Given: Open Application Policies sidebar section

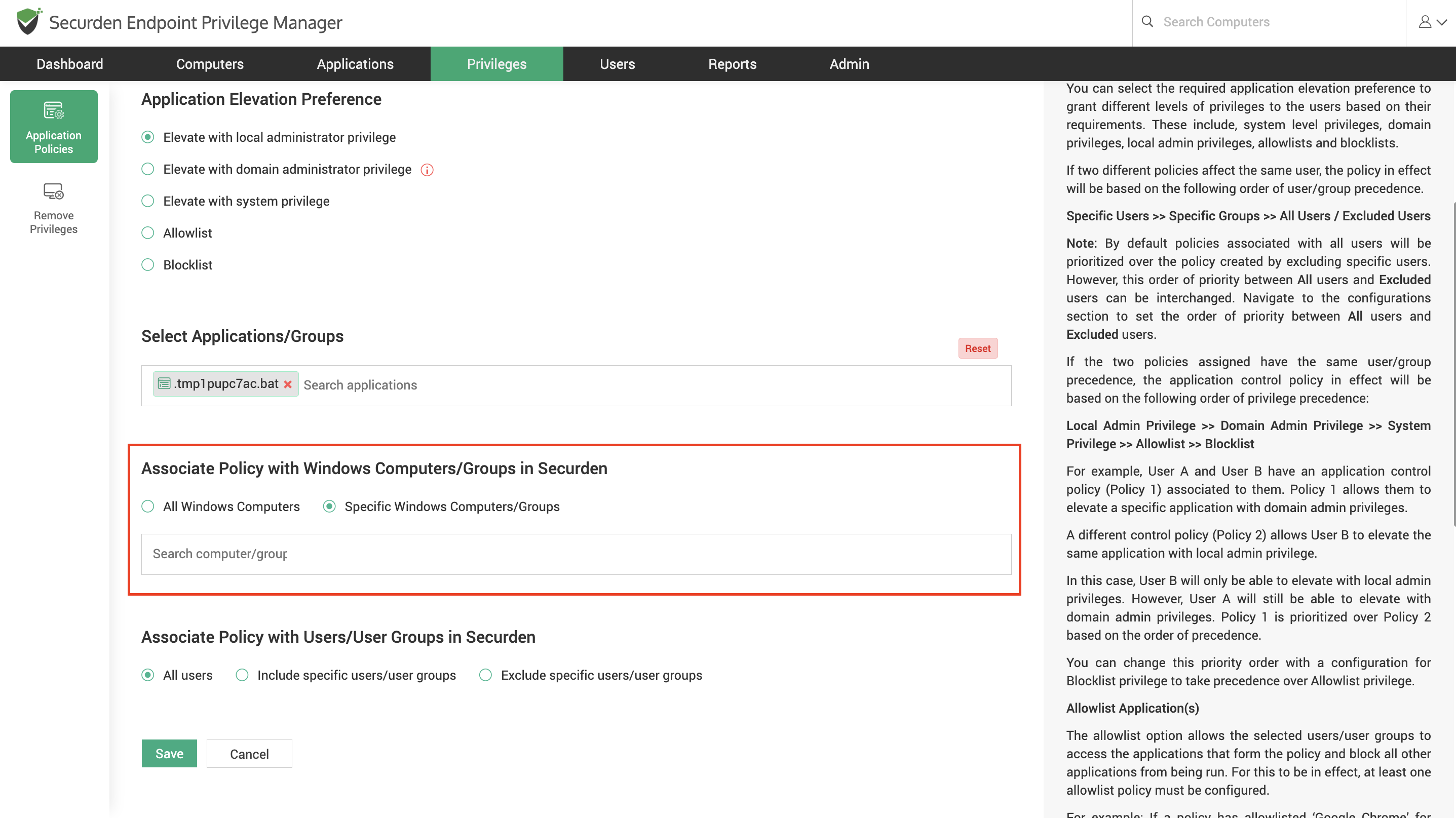Looking at the screenshot, I should pyautogui.click(x=54, y=127).
